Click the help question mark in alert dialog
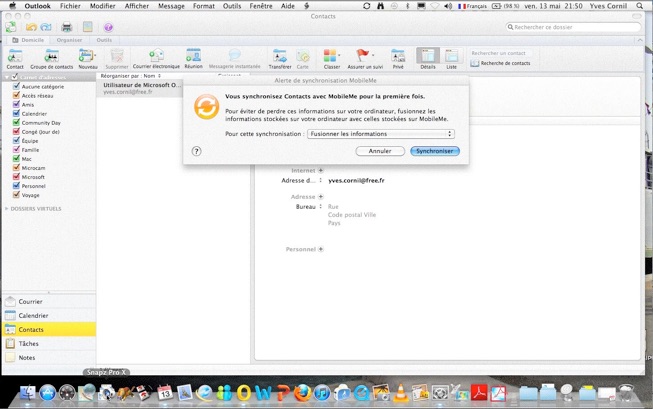This screenshot has width=653, height=409. (197, 151)
